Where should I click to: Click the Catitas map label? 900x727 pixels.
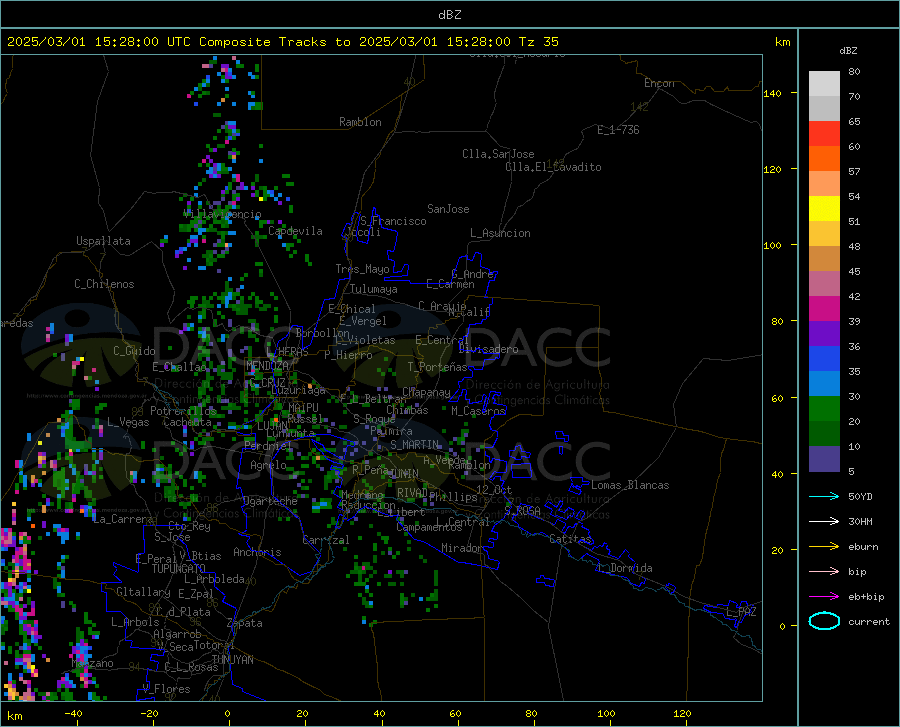(x=570, y=539)
